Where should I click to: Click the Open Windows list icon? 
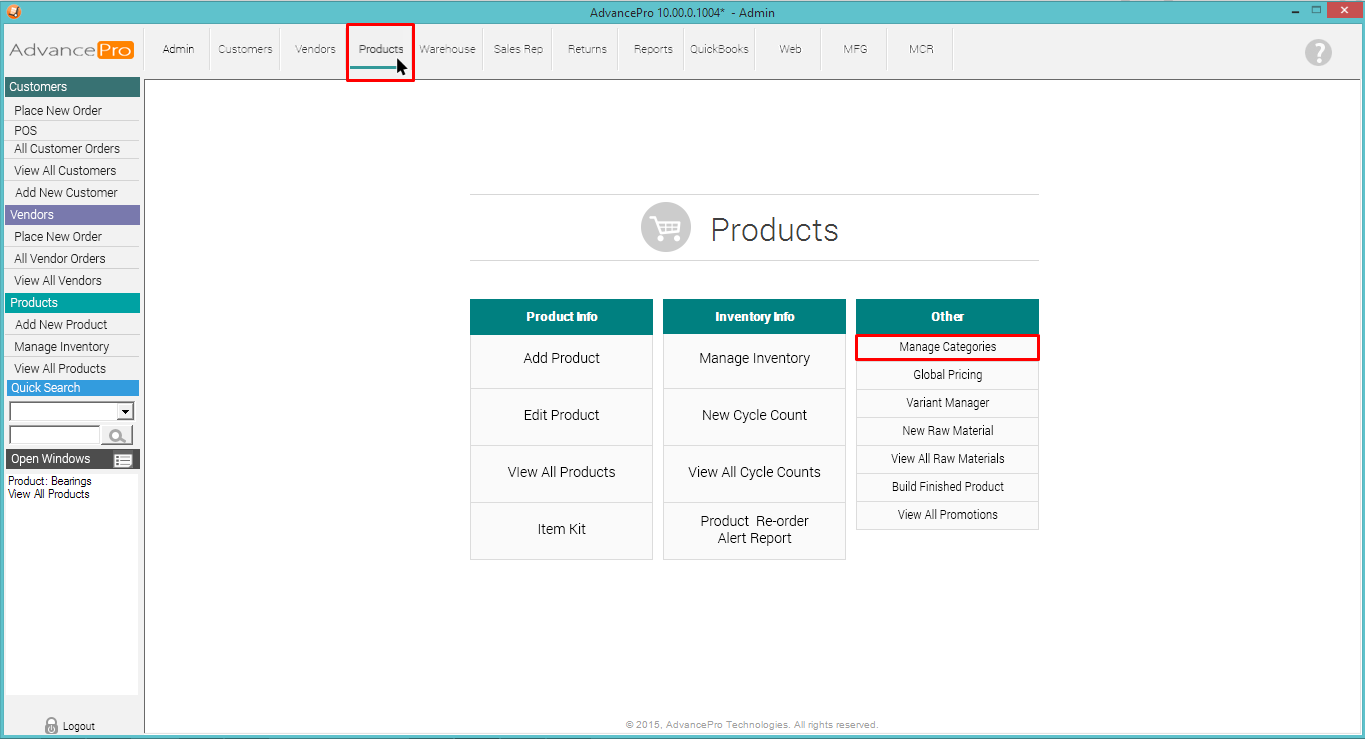[x=123, y=460]
